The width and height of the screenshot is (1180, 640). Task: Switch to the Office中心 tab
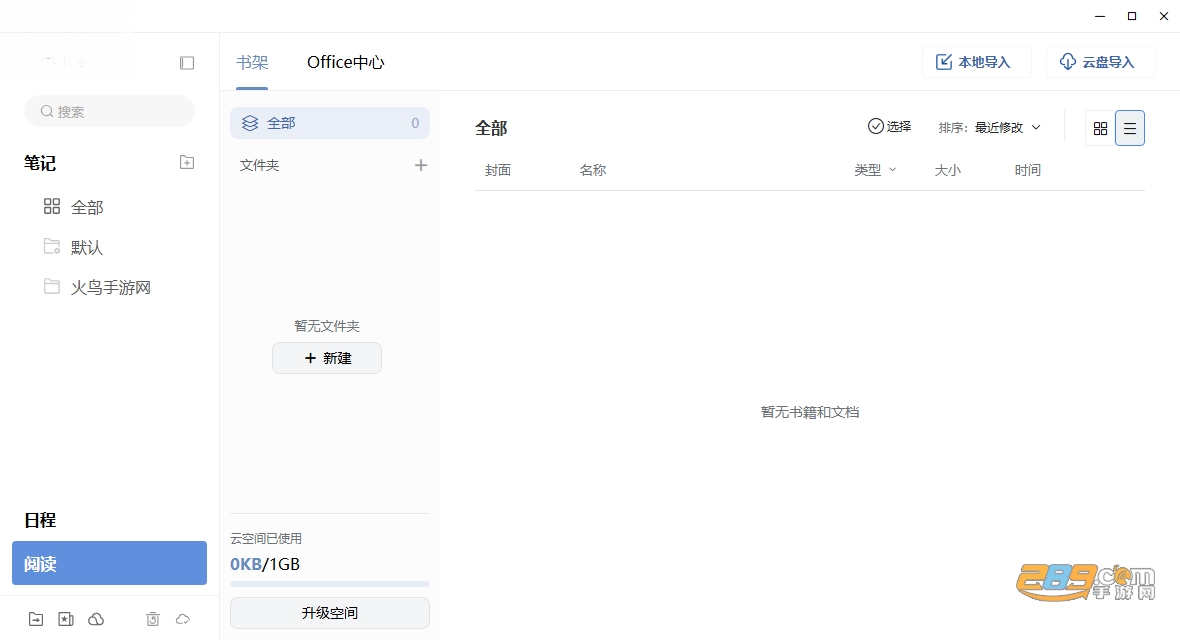coord(345,62)
